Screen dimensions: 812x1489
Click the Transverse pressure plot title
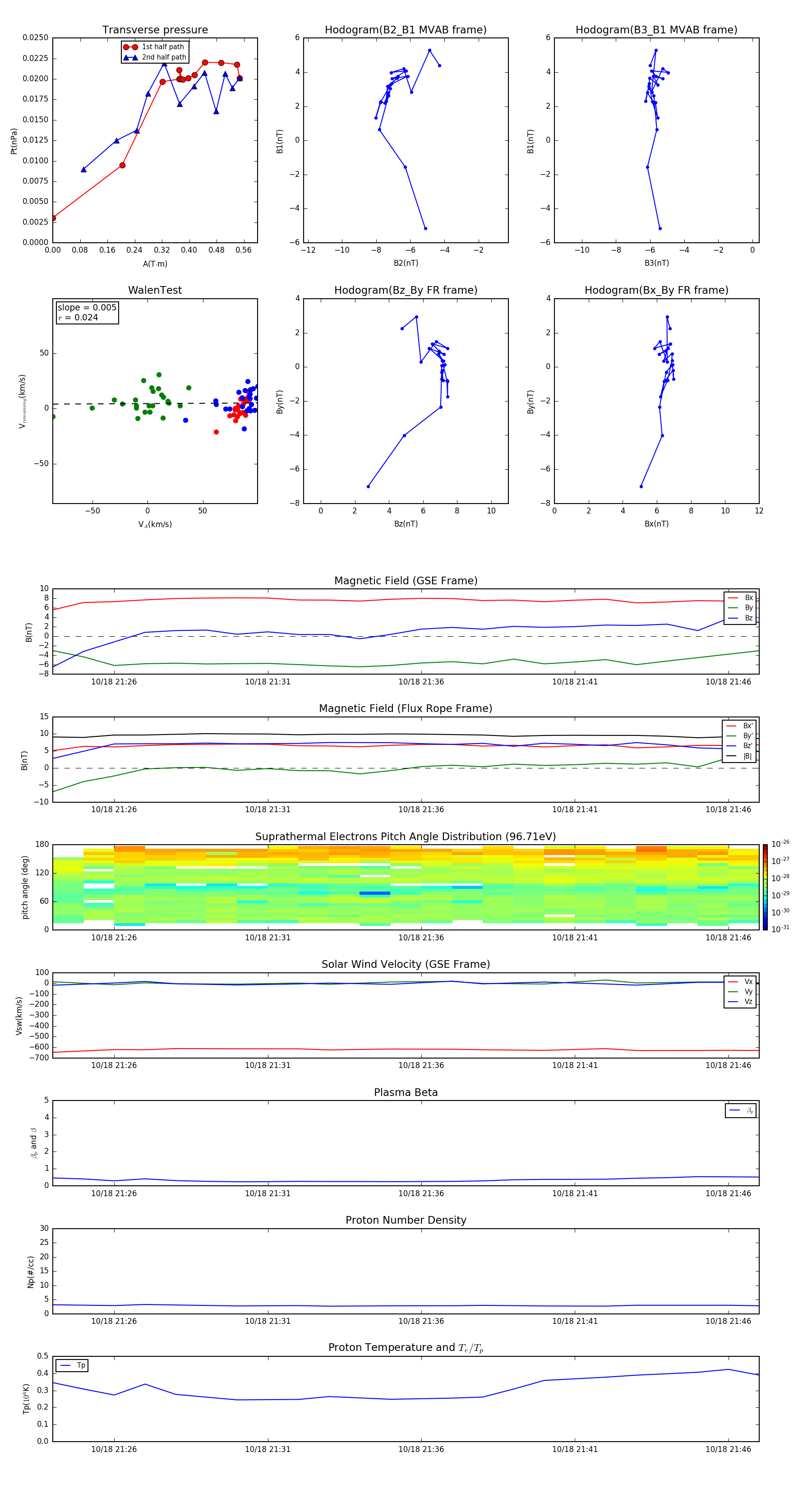[155, 30]
